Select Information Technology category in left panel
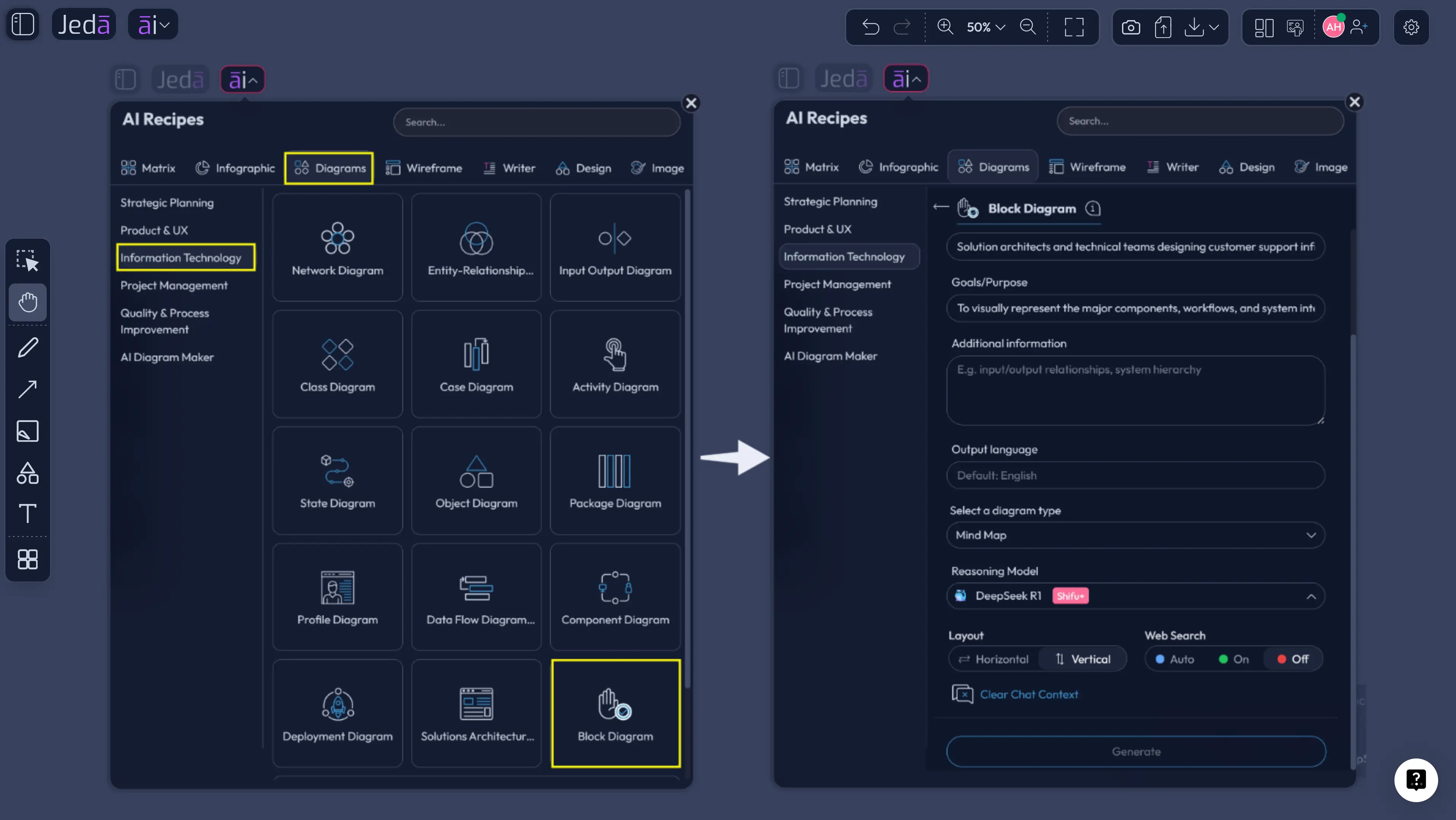Screen dimensions: 1456x820 [x=185, y=257]
